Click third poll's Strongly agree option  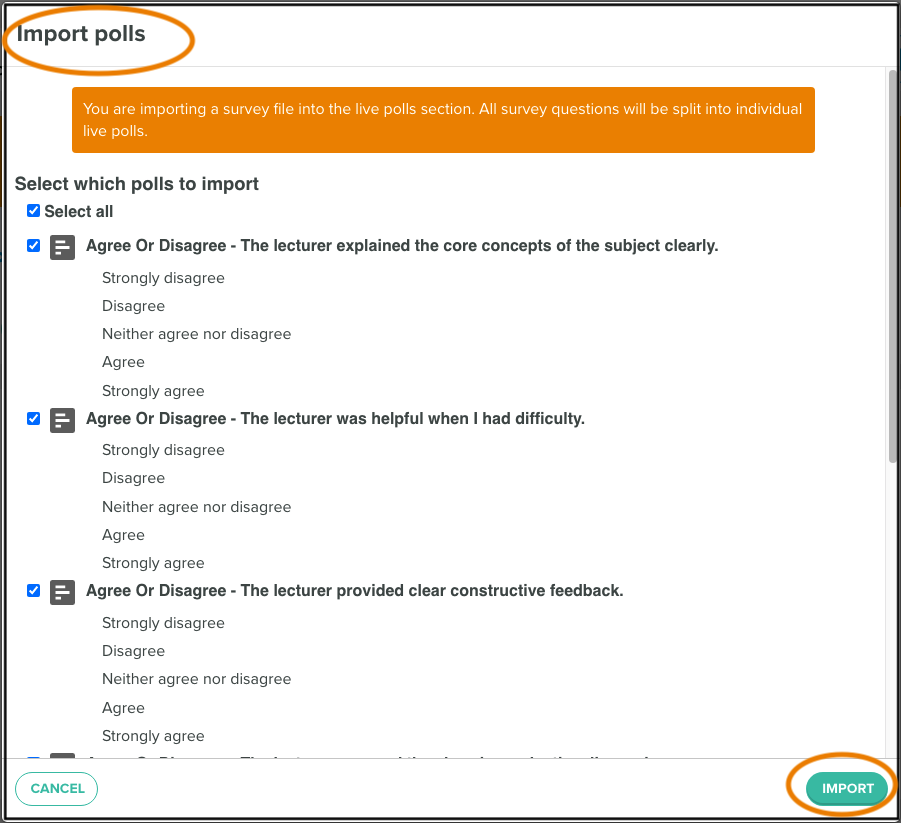point(153,736)
